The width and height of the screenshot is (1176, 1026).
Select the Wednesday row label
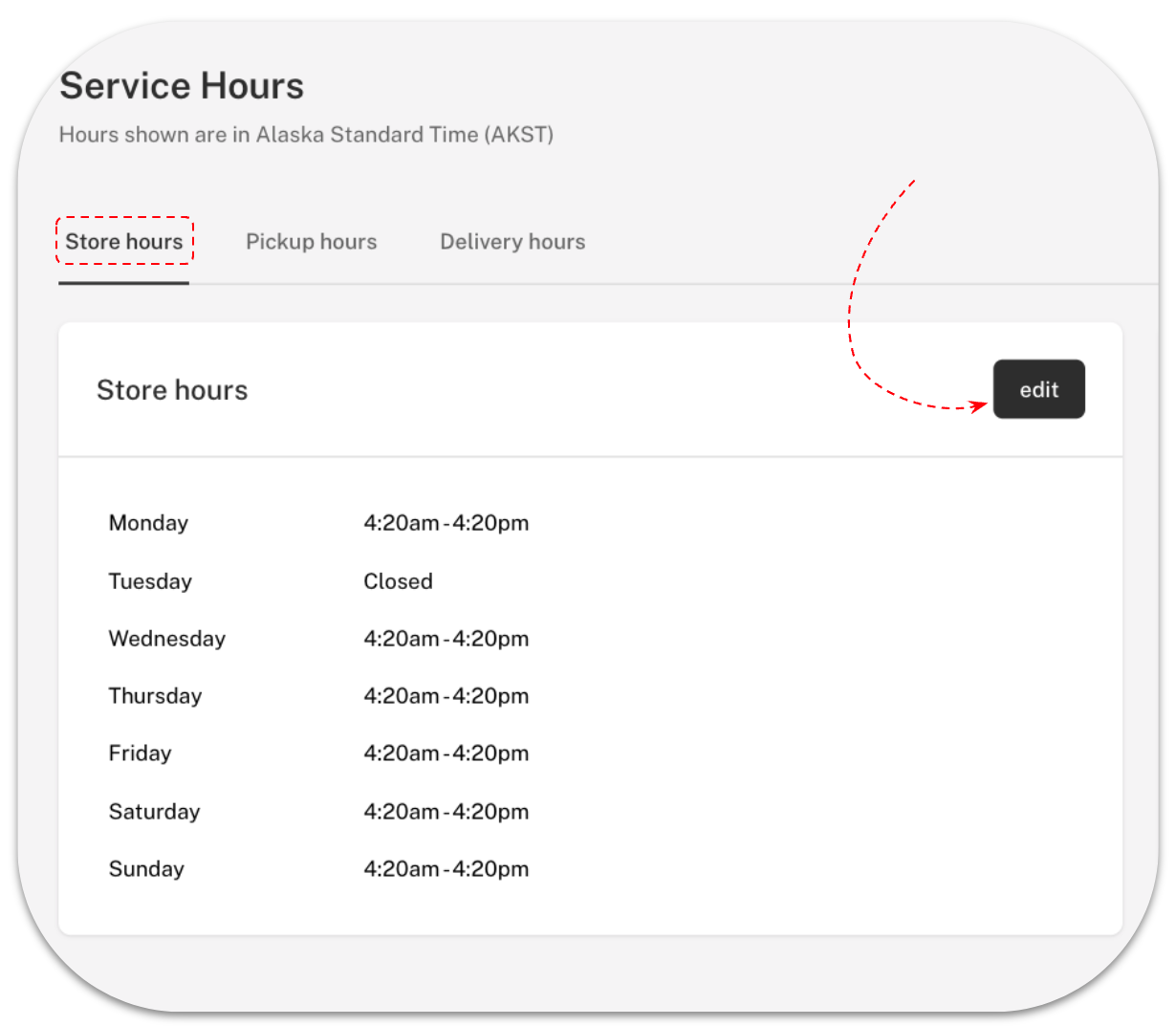coord(166,638)
